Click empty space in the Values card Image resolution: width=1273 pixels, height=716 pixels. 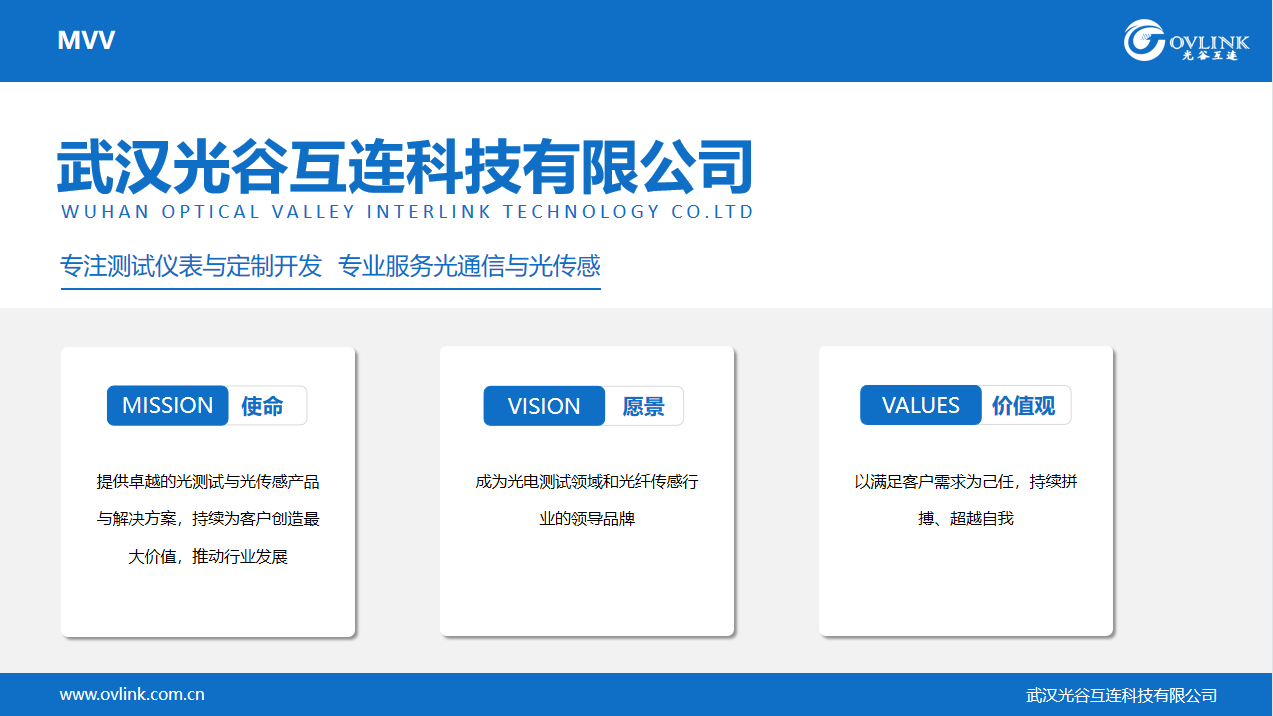(966, 590)
